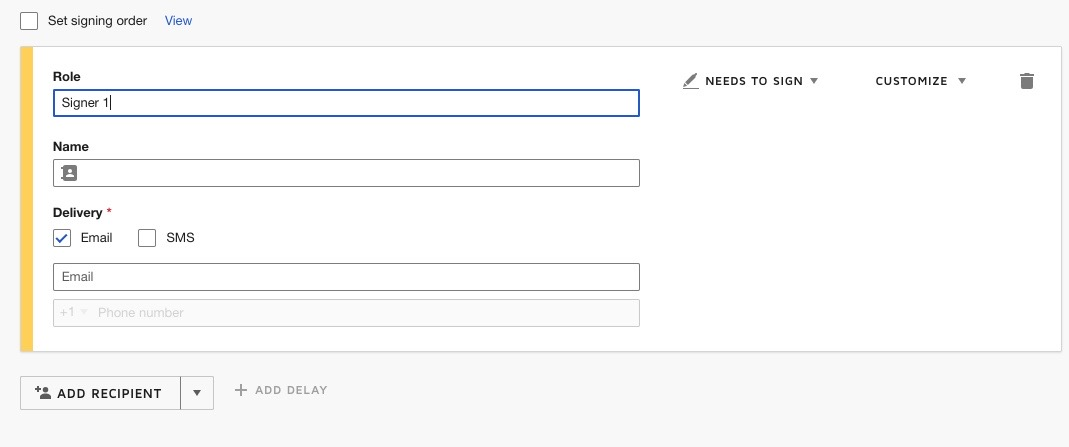Screen dimensions: 1069x447
Task: Click the Add Delay button
Action: click(281, 390)
